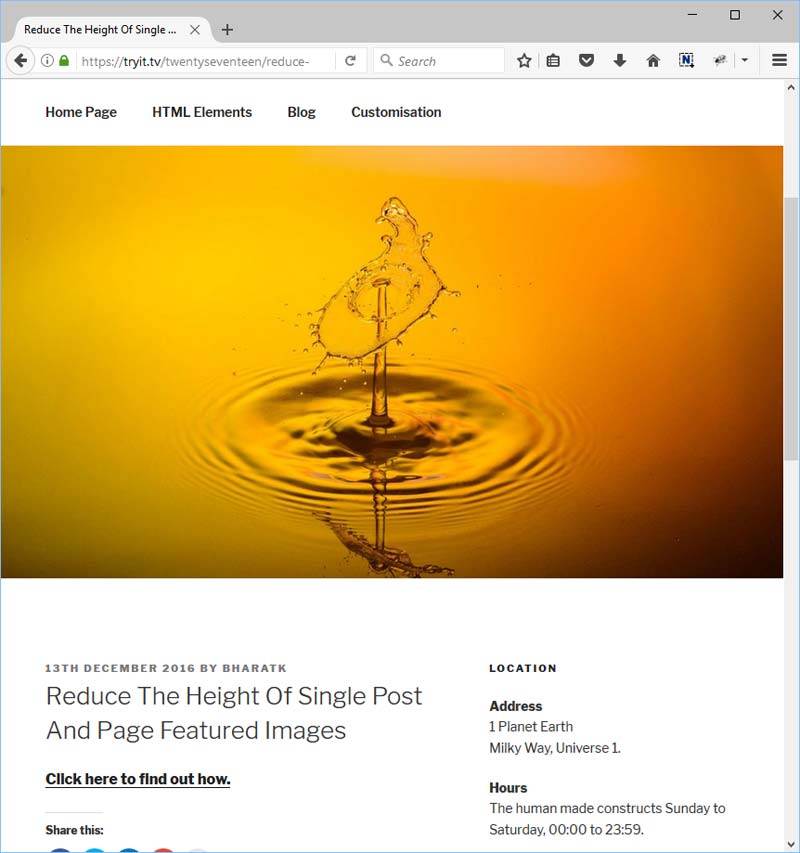The height and width of the screenshot is (853, 800).
Task: Open the Firefox hamburger menu
Action: 779,60
